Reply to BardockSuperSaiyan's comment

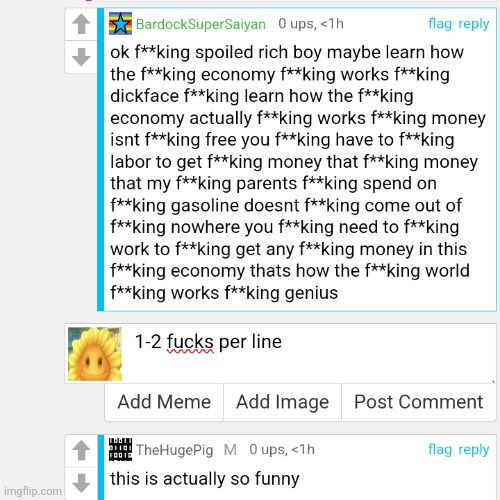coord(474,24)
